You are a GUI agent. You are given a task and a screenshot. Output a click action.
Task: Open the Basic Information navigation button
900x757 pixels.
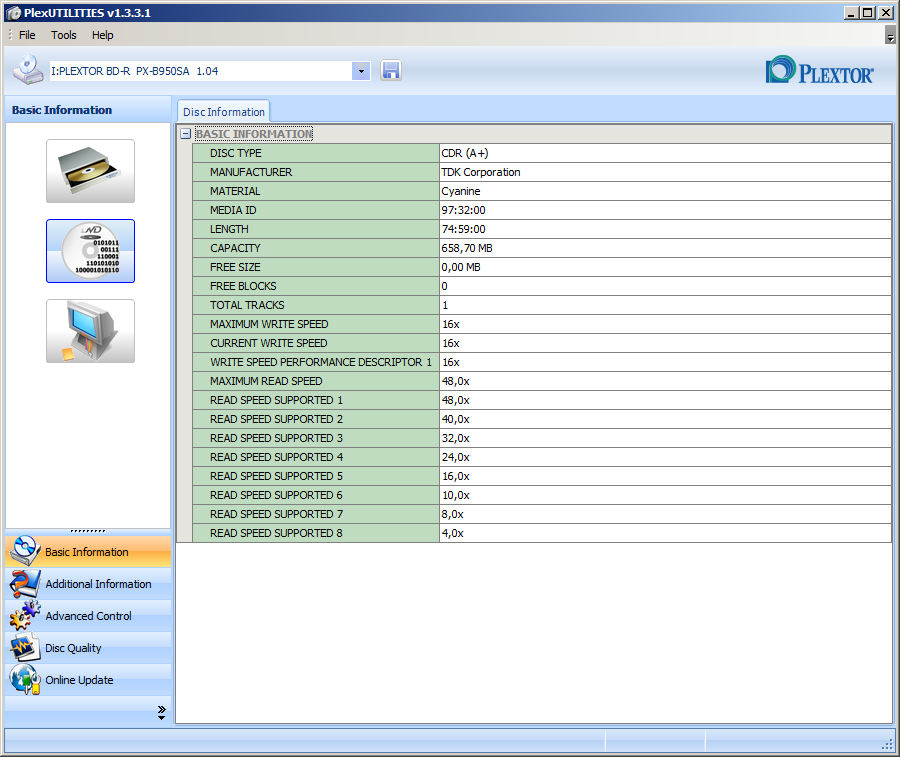tap(88, 552)
